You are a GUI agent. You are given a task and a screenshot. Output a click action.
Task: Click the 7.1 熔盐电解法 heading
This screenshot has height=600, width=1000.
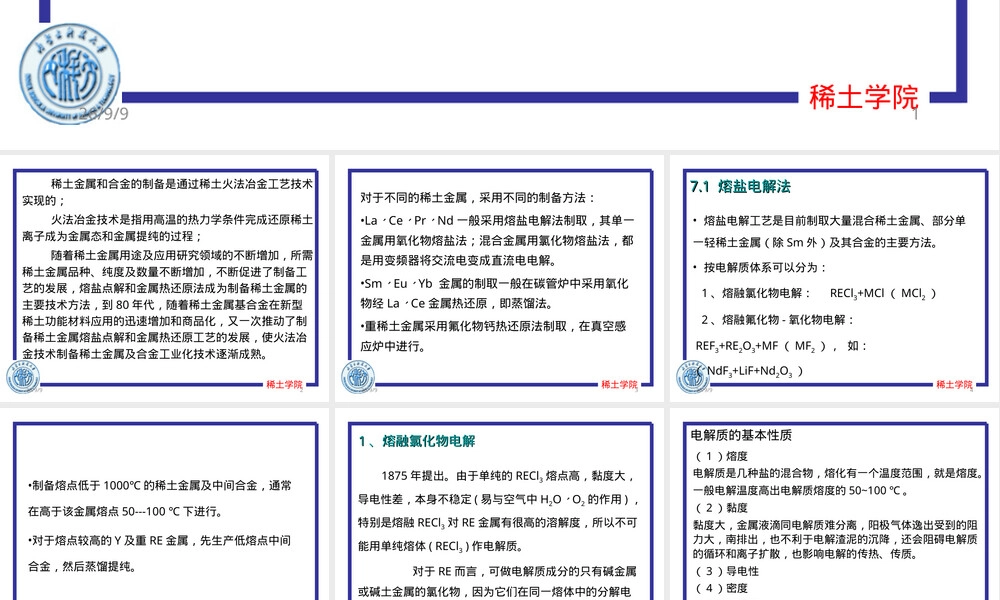pyautogui.click(x=740, y=187)
